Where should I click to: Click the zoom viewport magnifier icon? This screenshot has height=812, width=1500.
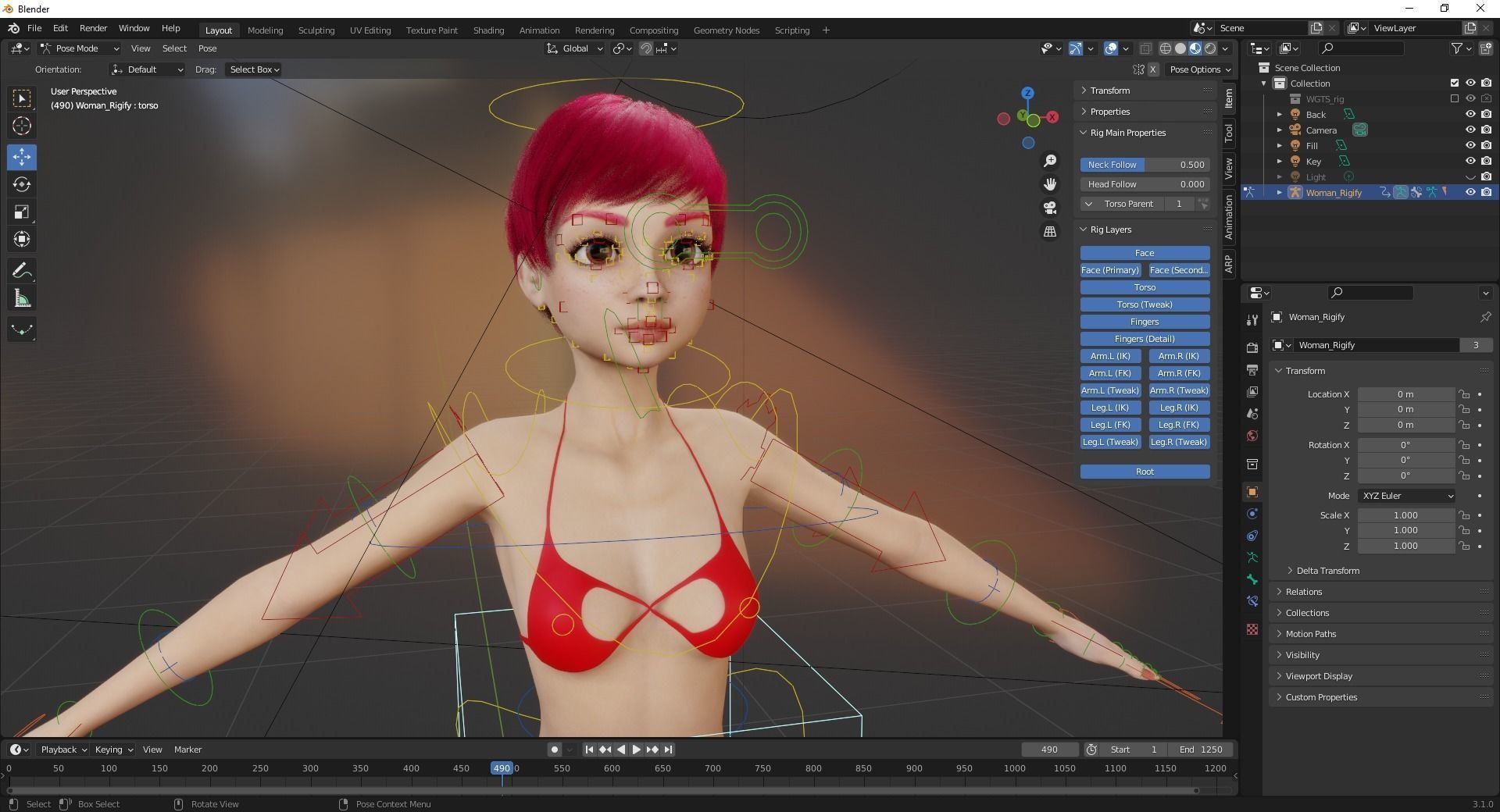coord(1050,160)
